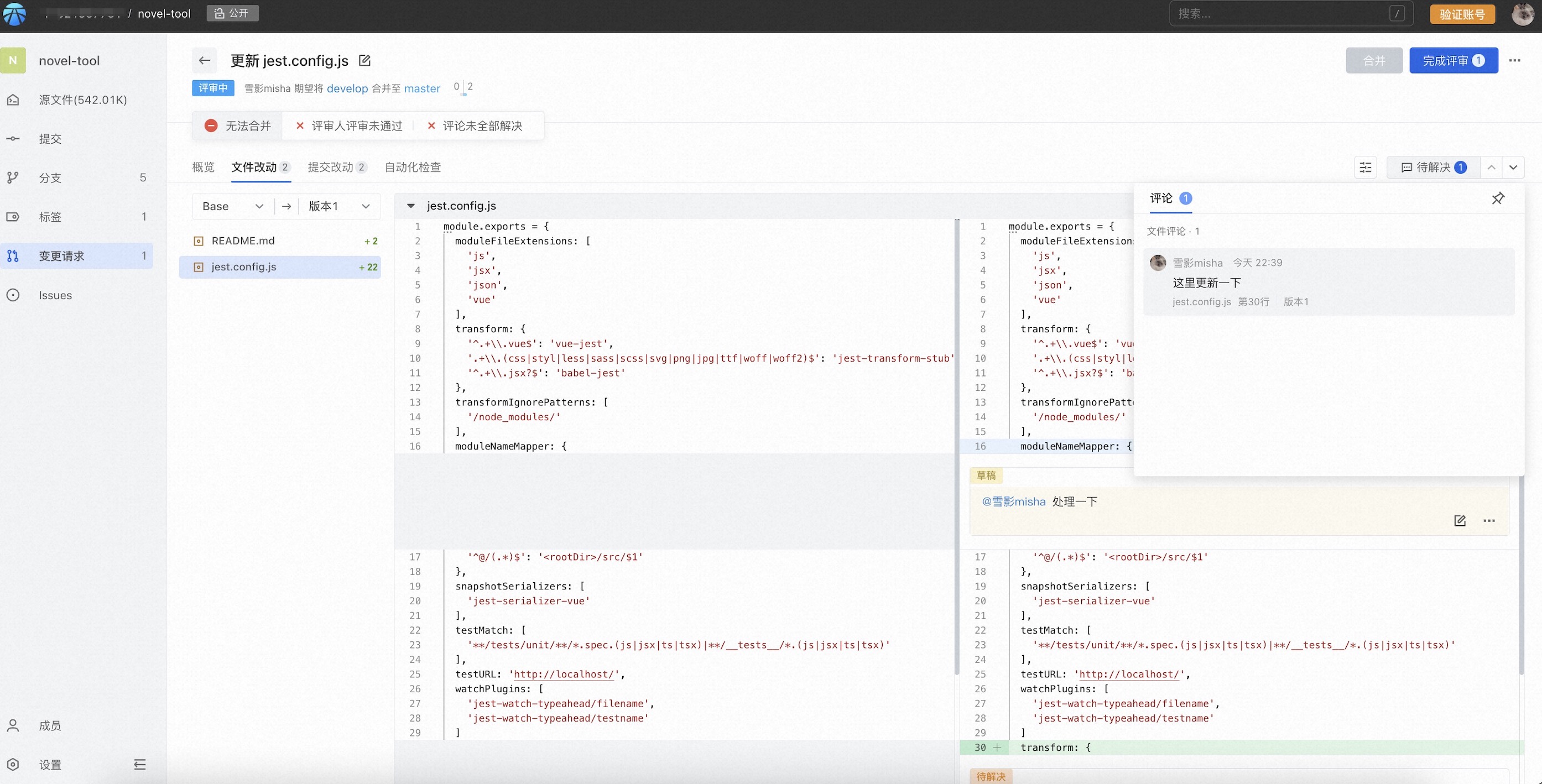This screenshot has width=1542, height=784.
Task: Go to previous comment with up chevron
Action: tap(1491, 168)
